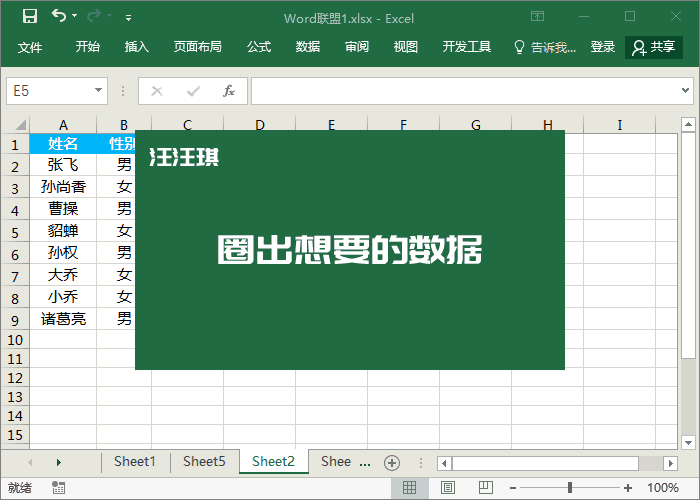The height and width of the screenshot is (500, 700).
Task: Click the 登录 sign-in link
Action: 603,47
